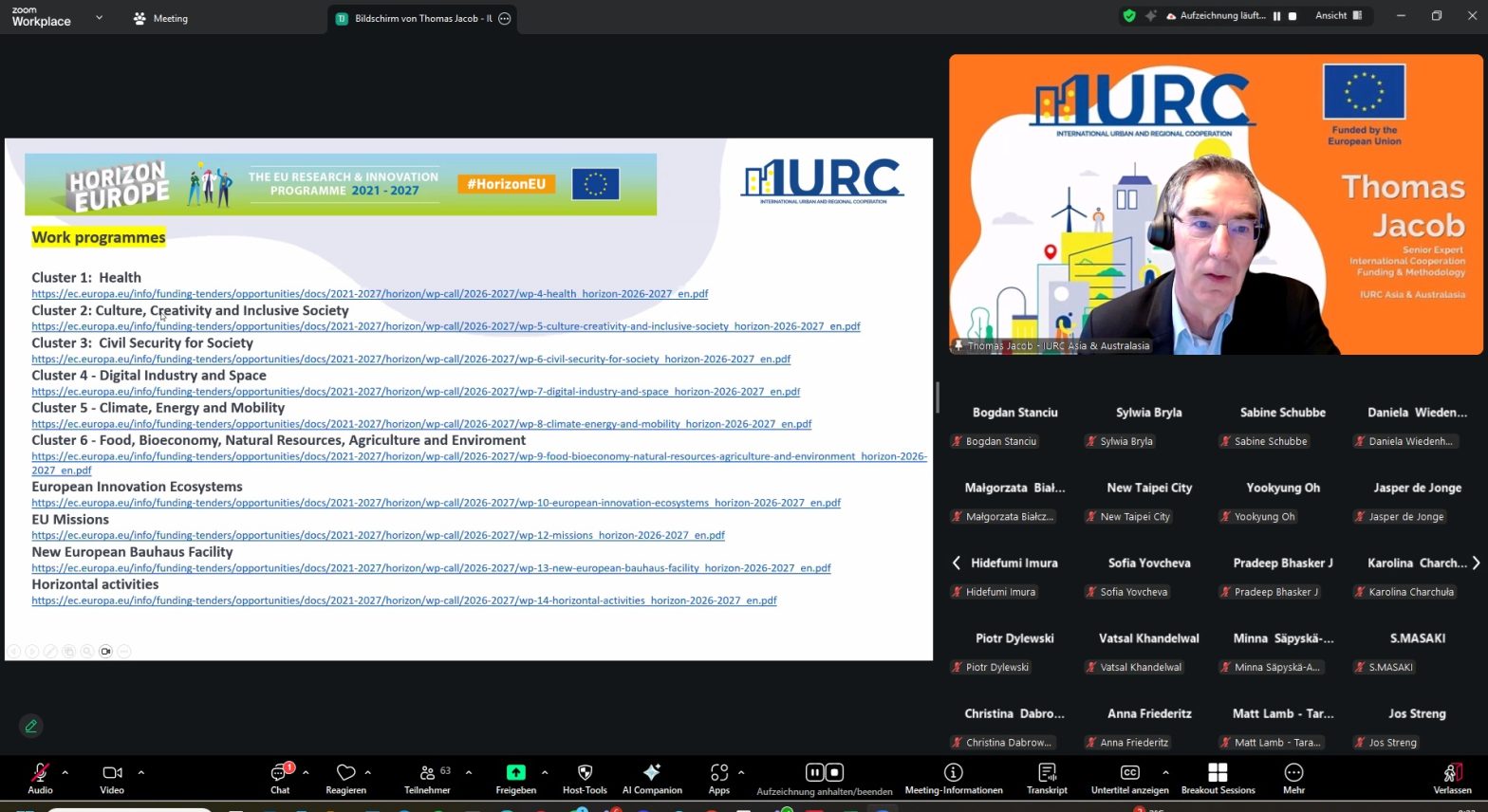
Task: Click the green Freigeben share button
Action: pyautogui.click(x=516, y=778)
